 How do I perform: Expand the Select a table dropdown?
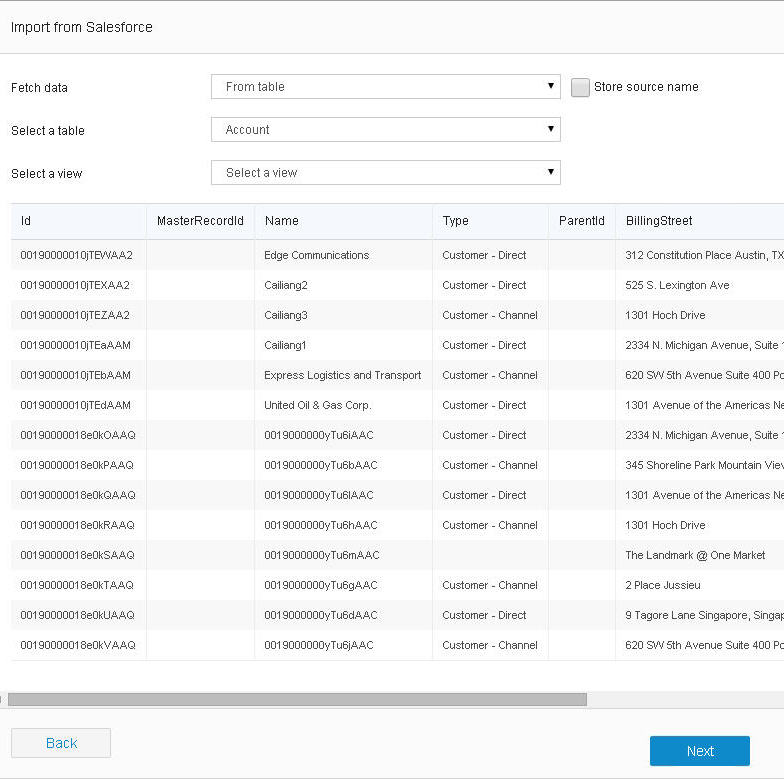tap(385, 130)
